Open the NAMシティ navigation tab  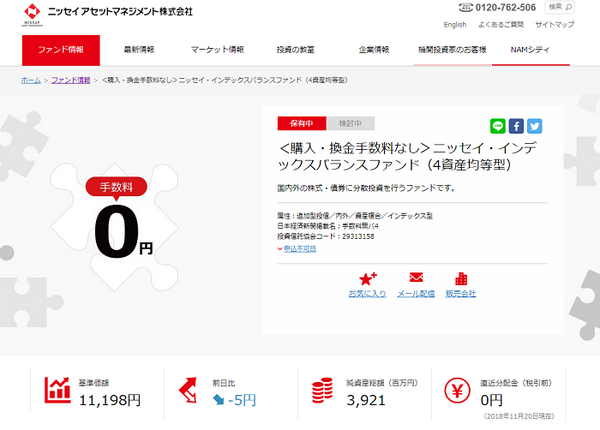(x=530, y=50)
